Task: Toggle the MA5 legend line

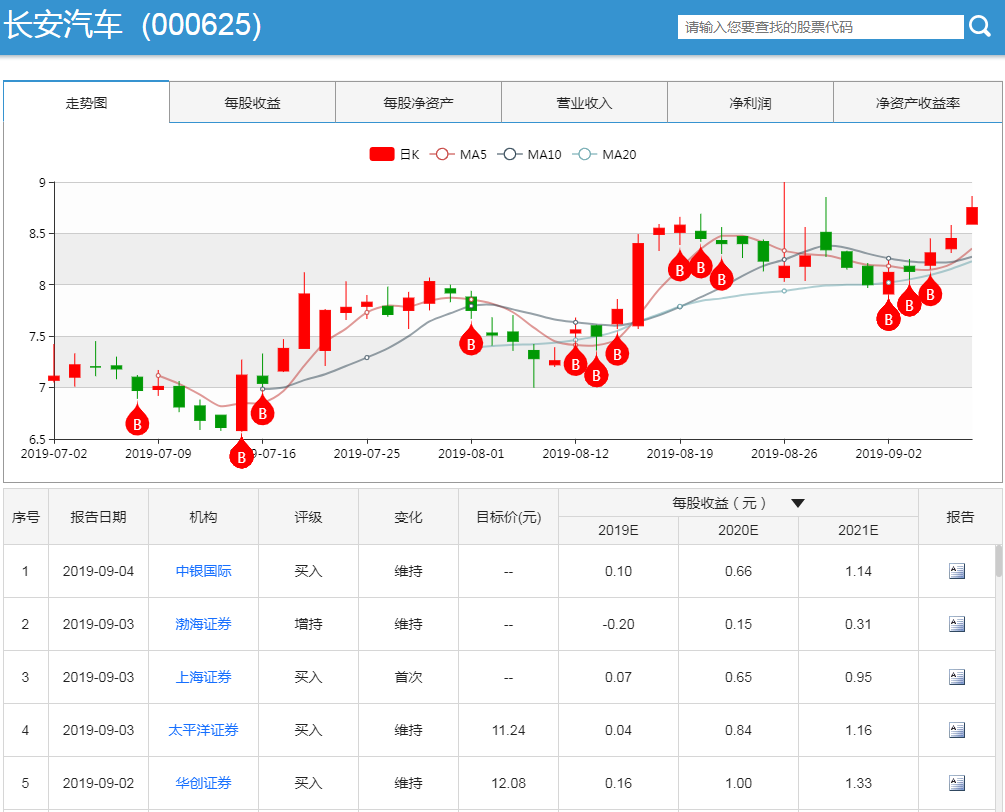Action: [458, 154]
